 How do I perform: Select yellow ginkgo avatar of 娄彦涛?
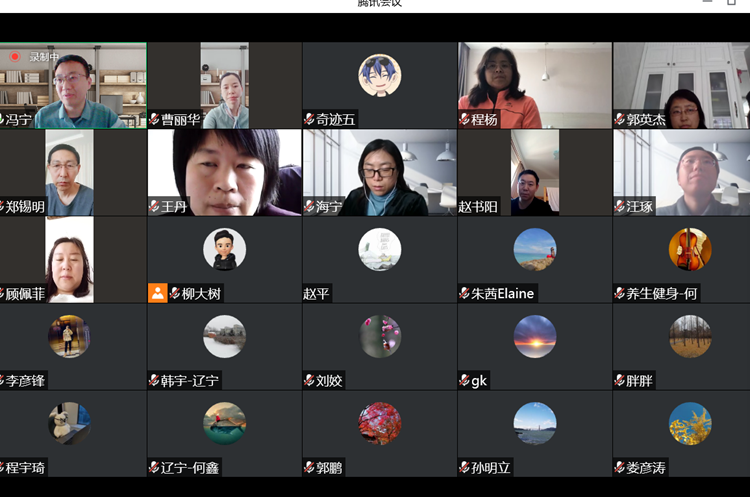tap(690, 423)
